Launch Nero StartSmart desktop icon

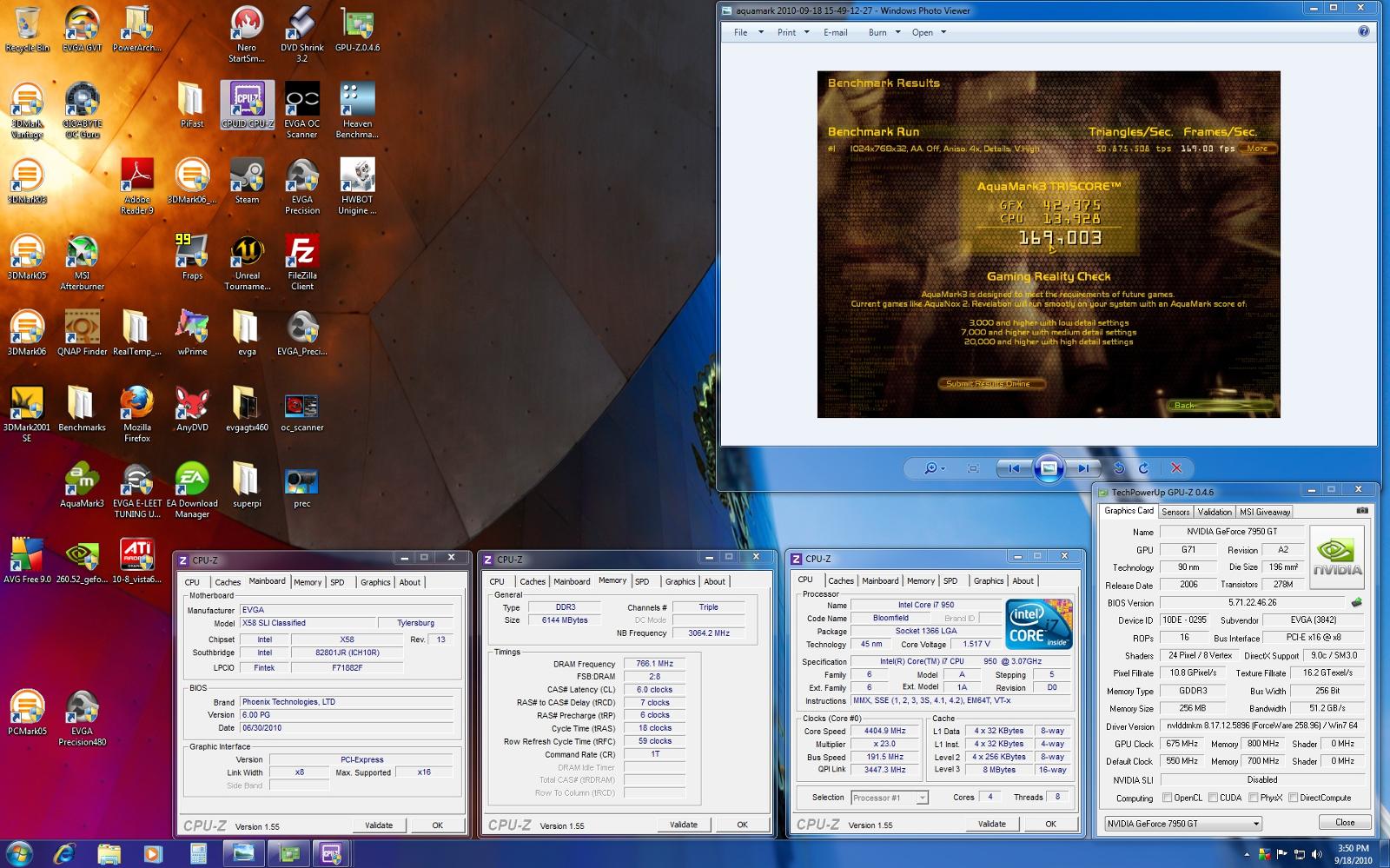(x=247, y=35)
